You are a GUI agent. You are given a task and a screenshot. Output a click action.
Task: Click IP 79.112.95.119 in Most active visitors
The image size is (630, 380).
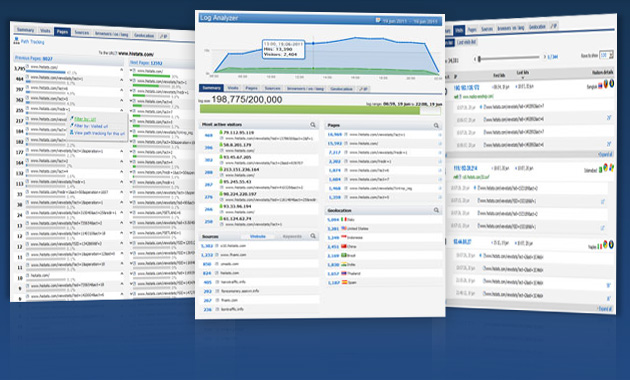click(239, 133)
